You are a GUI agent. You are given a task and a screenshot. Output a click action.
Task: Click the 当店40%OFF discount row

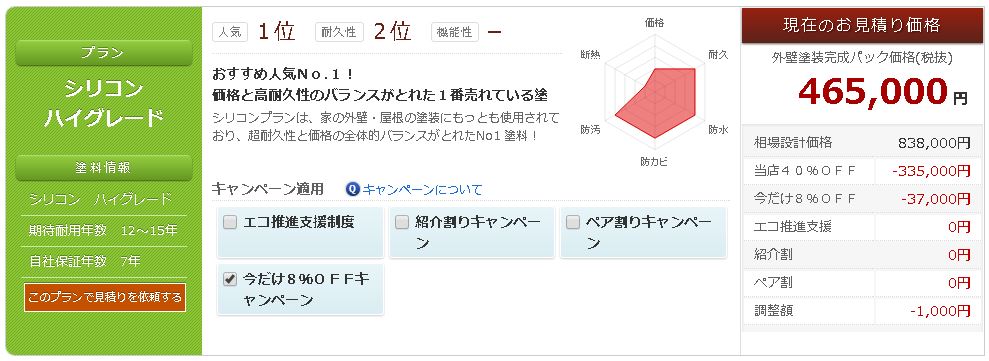862,171
